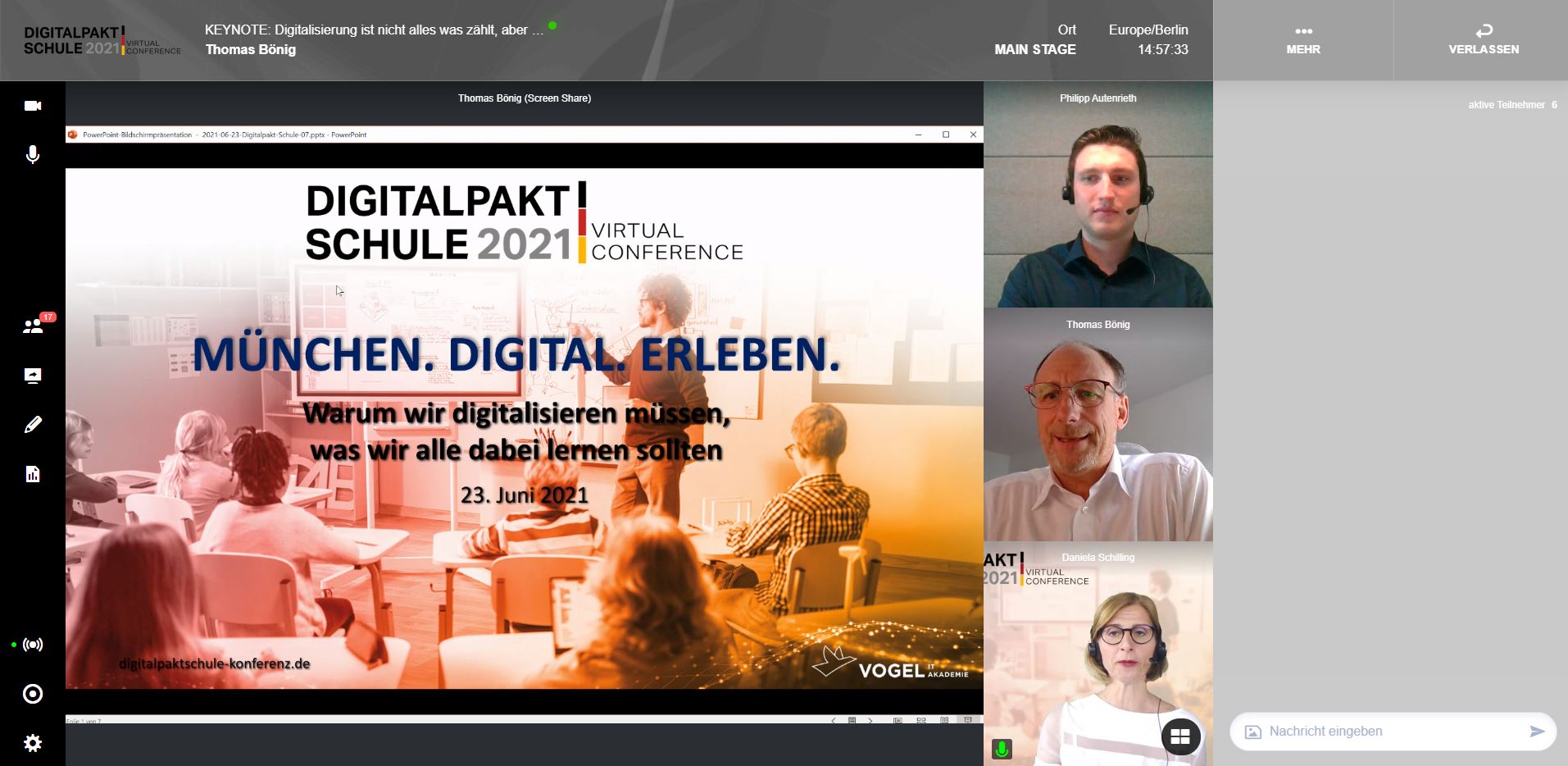This screenshot has width=1568, height=766.
Task: Click the 23. Juni 2021 date on slide
Action: pos(525,495)
